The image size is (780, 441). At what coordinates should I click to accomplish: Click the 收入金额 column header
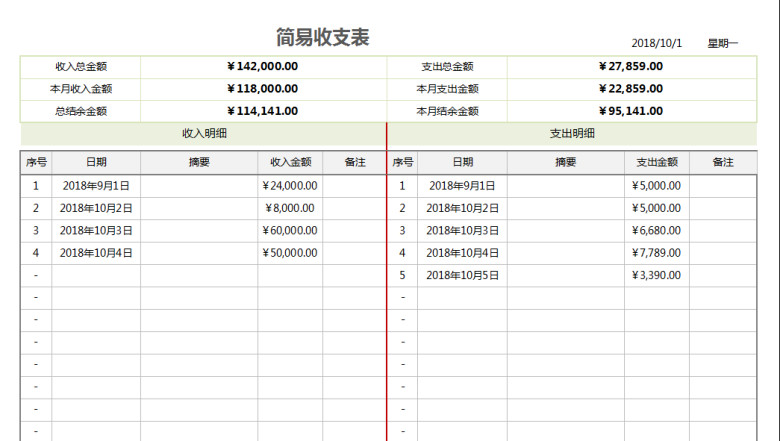point(291,162)
